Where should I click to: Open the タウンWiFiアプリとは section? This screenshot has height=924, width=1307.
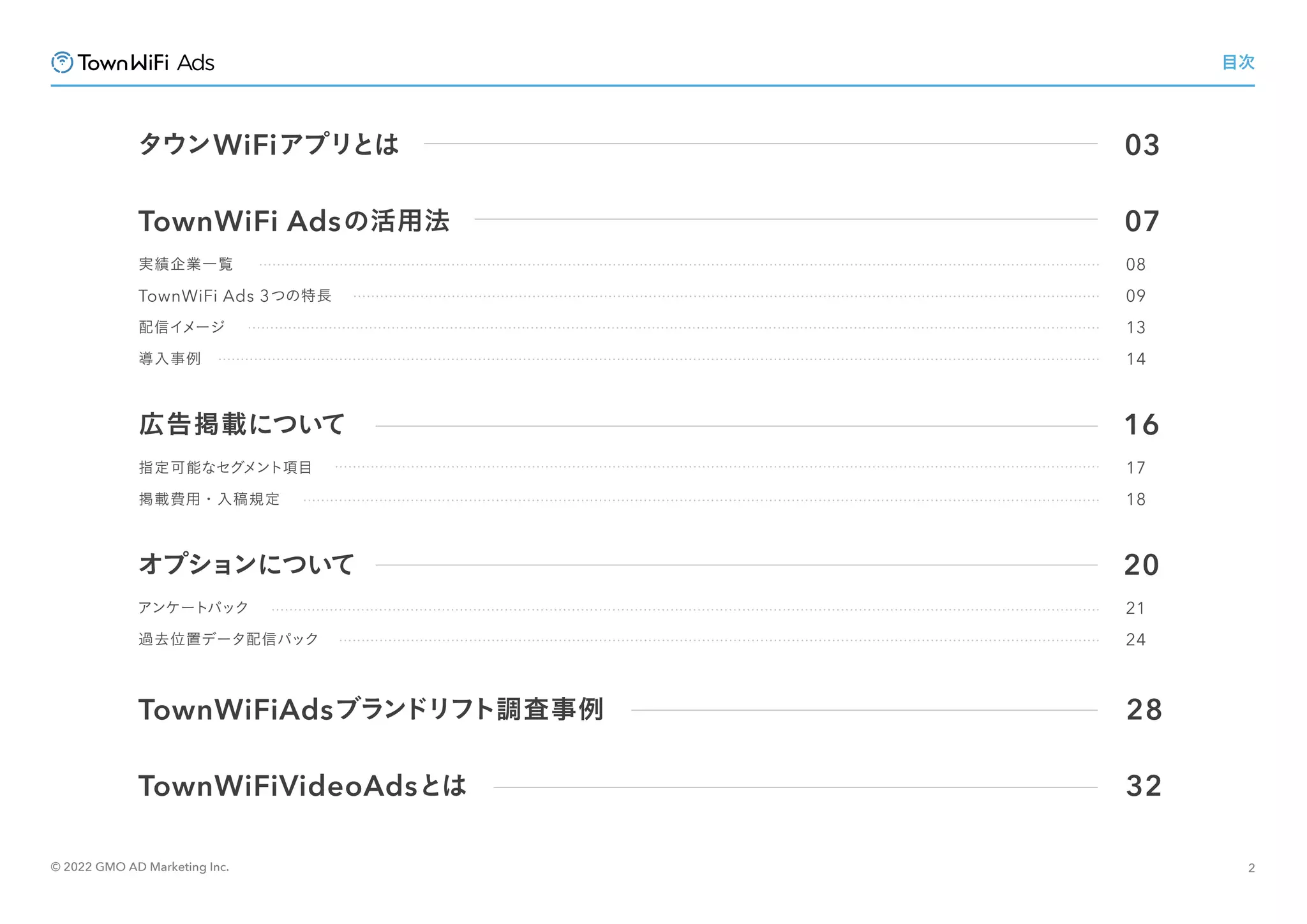pyautogui.click(x=269, y=144)
